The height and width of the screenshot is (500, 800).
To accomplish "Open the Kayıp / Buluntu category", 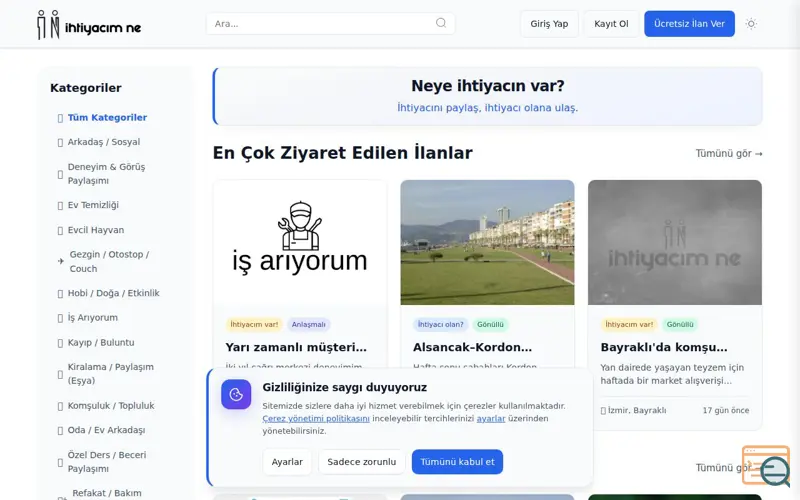I will [101, 342].
